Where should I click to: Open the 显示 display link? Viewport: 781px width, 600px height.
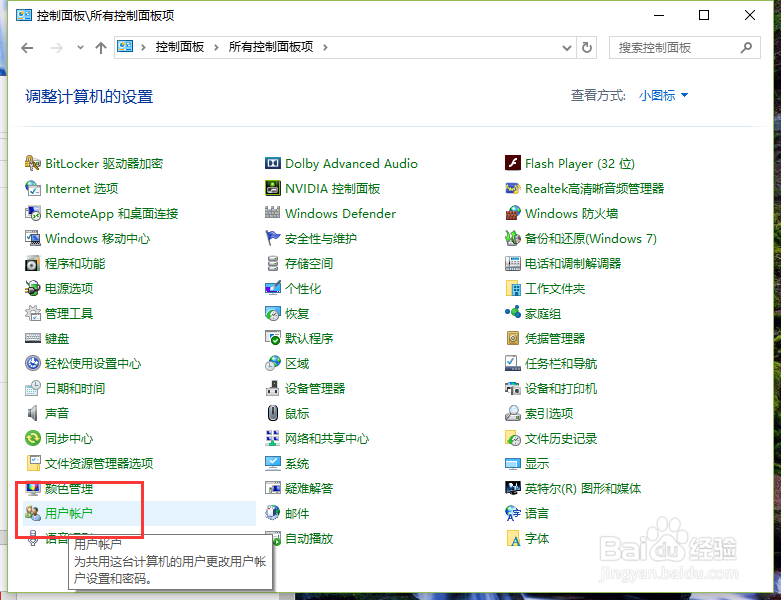[537, 464]
